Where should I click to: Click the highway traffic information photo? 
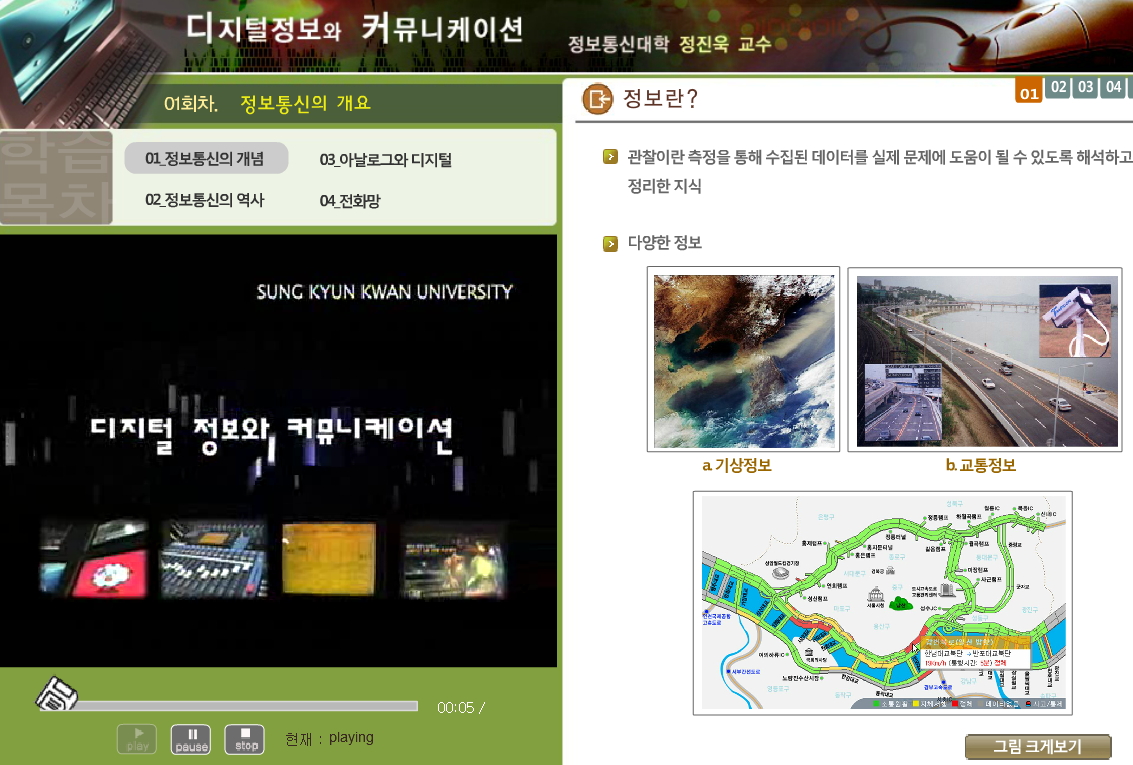pos(987,360)
